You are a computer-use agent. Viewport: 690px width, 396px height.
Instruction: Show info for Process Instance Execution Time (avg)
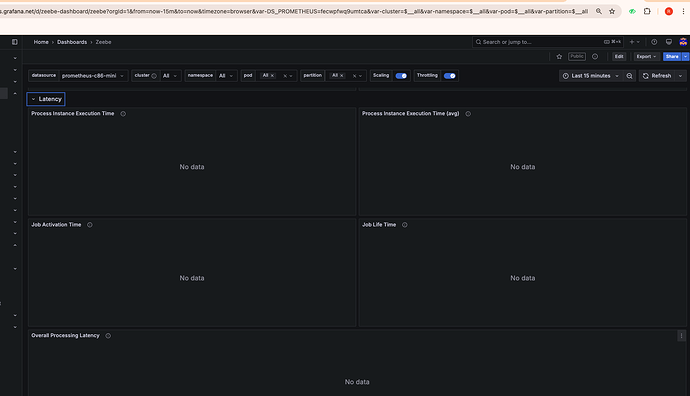pyautogui.click(x=468, y=114)
